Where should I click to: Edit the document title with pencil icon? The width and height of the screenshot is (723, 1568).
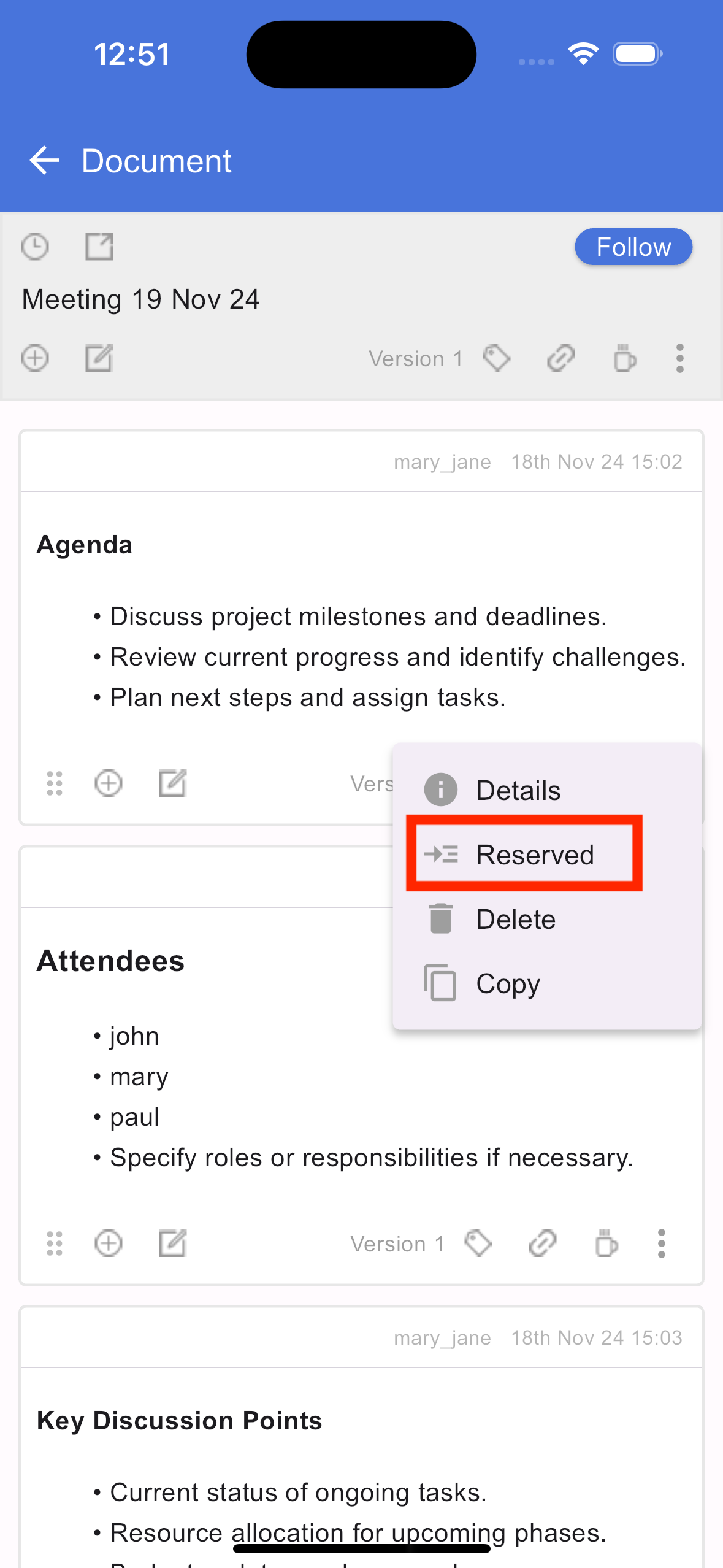click(99, 358)
